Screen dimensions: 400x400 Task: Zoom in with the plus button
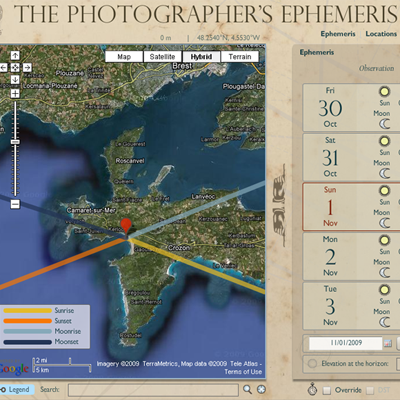[15, 94]
